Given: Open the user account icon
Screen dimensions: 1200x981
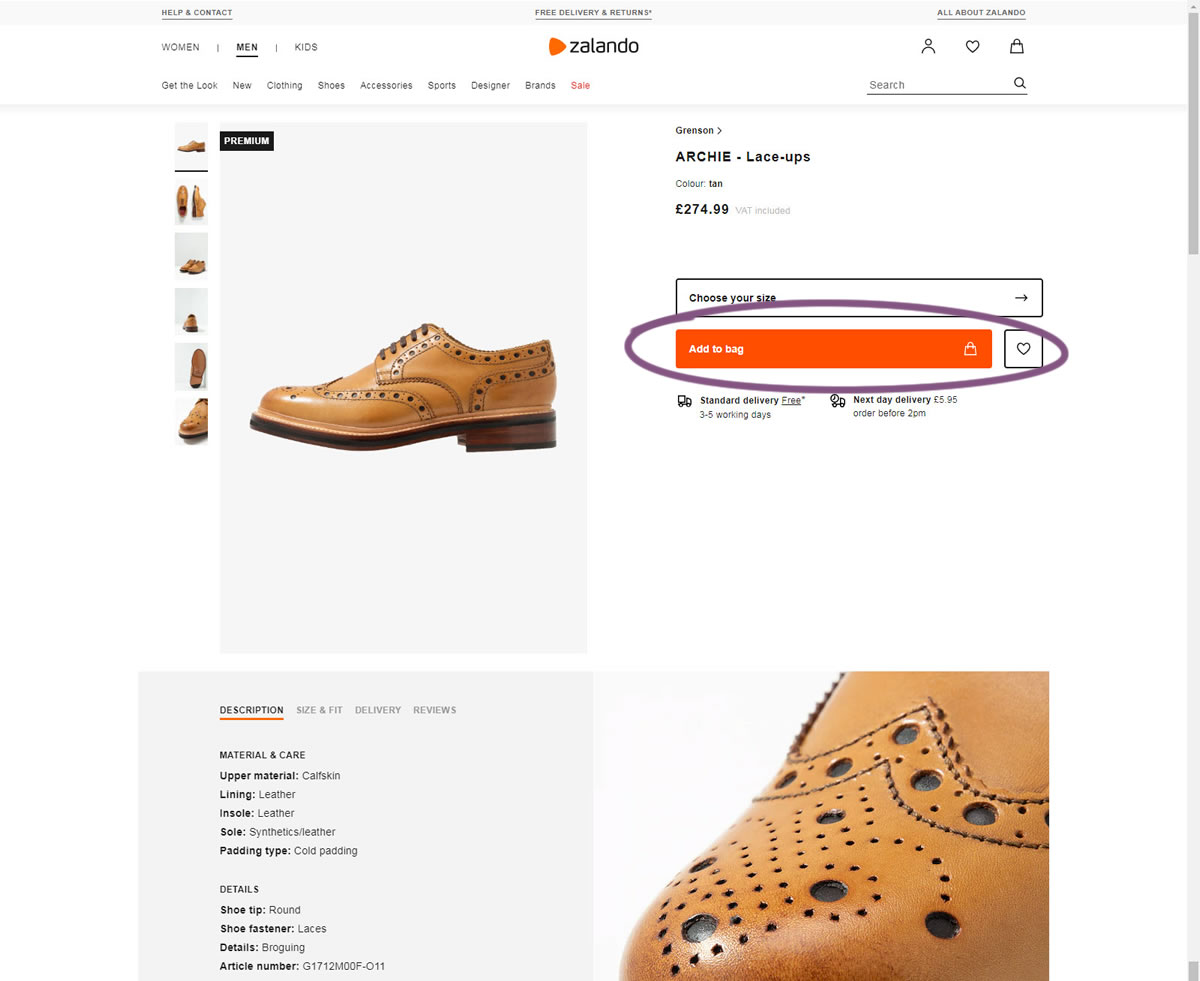Looking at the screenshot, I should [x=928, y=46].
